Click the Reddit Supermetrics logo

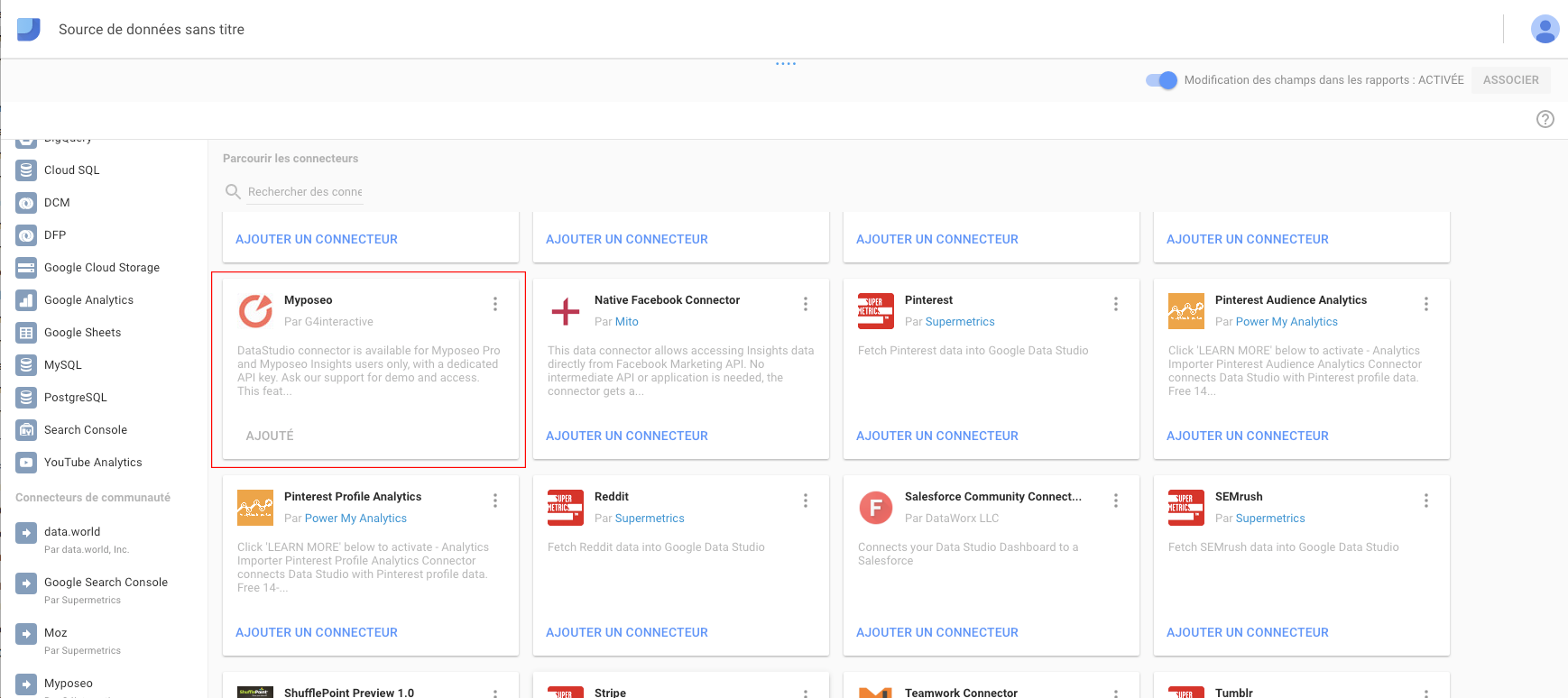click(566, 508)
